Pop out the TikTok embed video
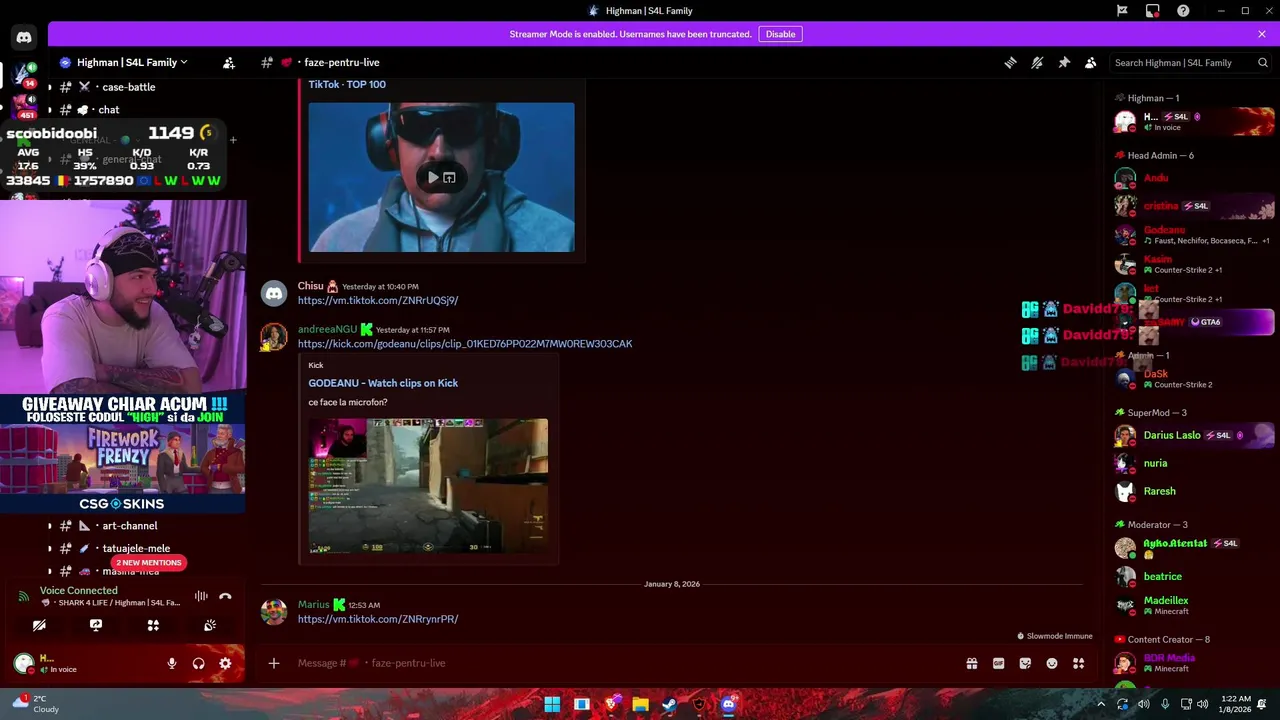 [449, 177]
